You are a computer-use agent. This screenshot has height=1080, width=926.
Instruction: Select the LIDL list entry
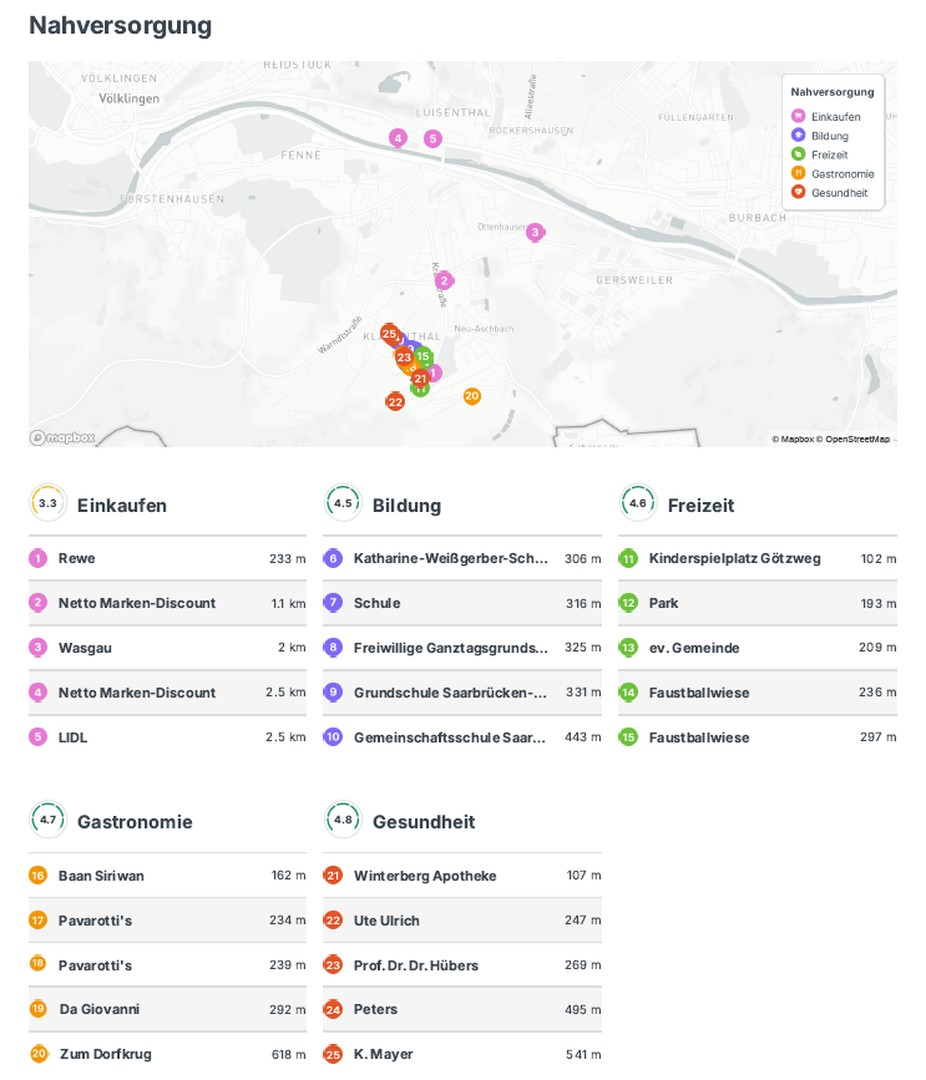[x=167, y=737]
